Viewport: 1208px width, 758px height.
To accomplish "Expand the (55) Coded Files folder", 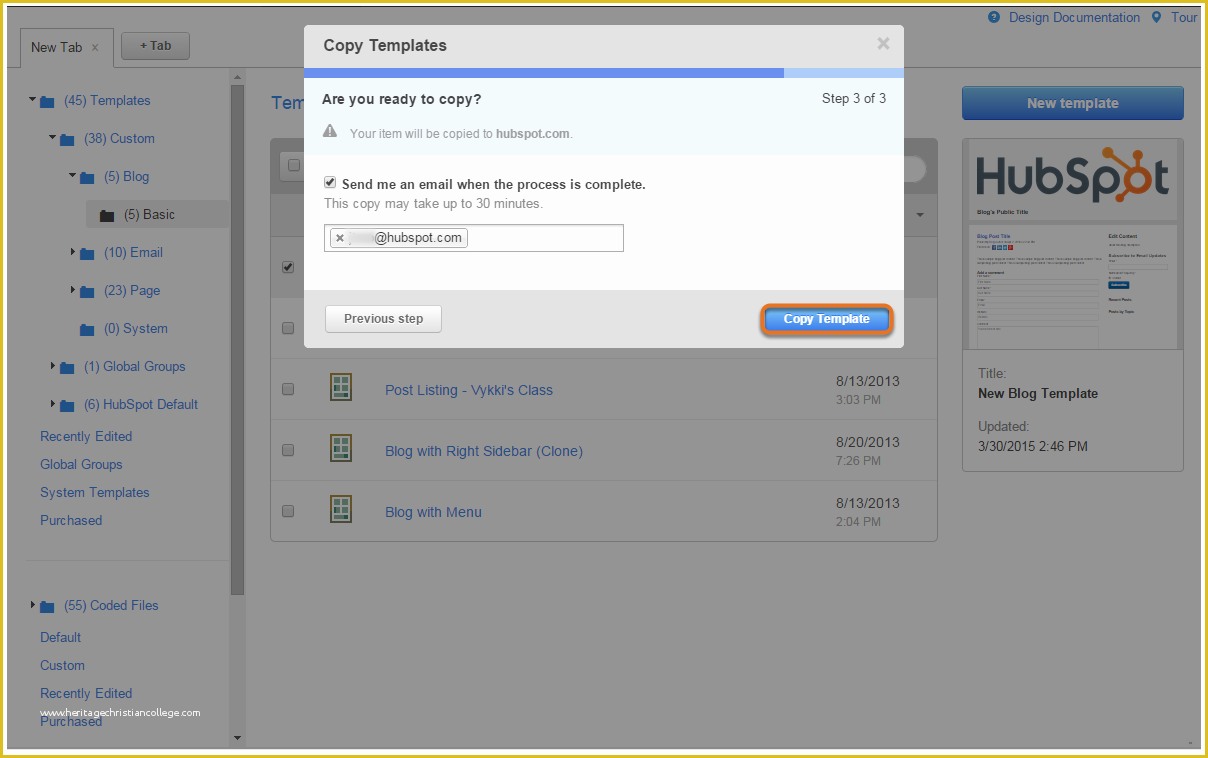I will (33, 605).
